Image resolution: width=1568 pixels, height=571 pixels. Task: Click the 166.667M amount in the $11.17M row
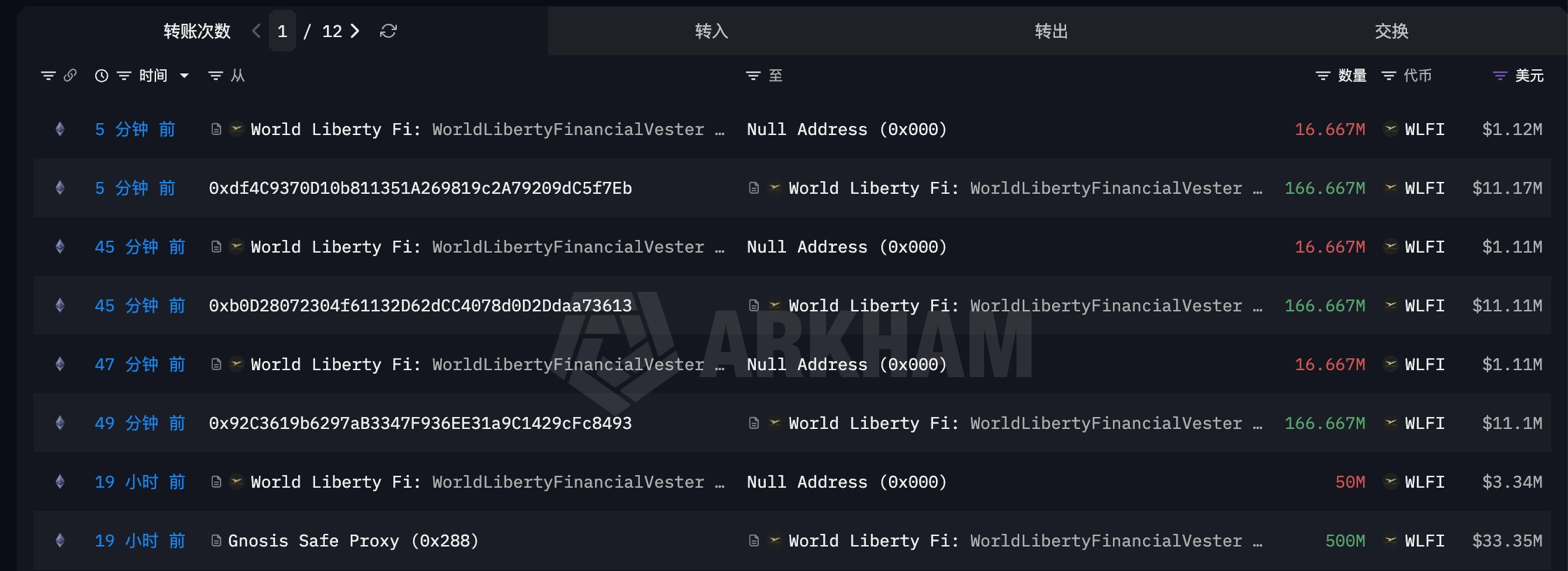pos(1325,188)
